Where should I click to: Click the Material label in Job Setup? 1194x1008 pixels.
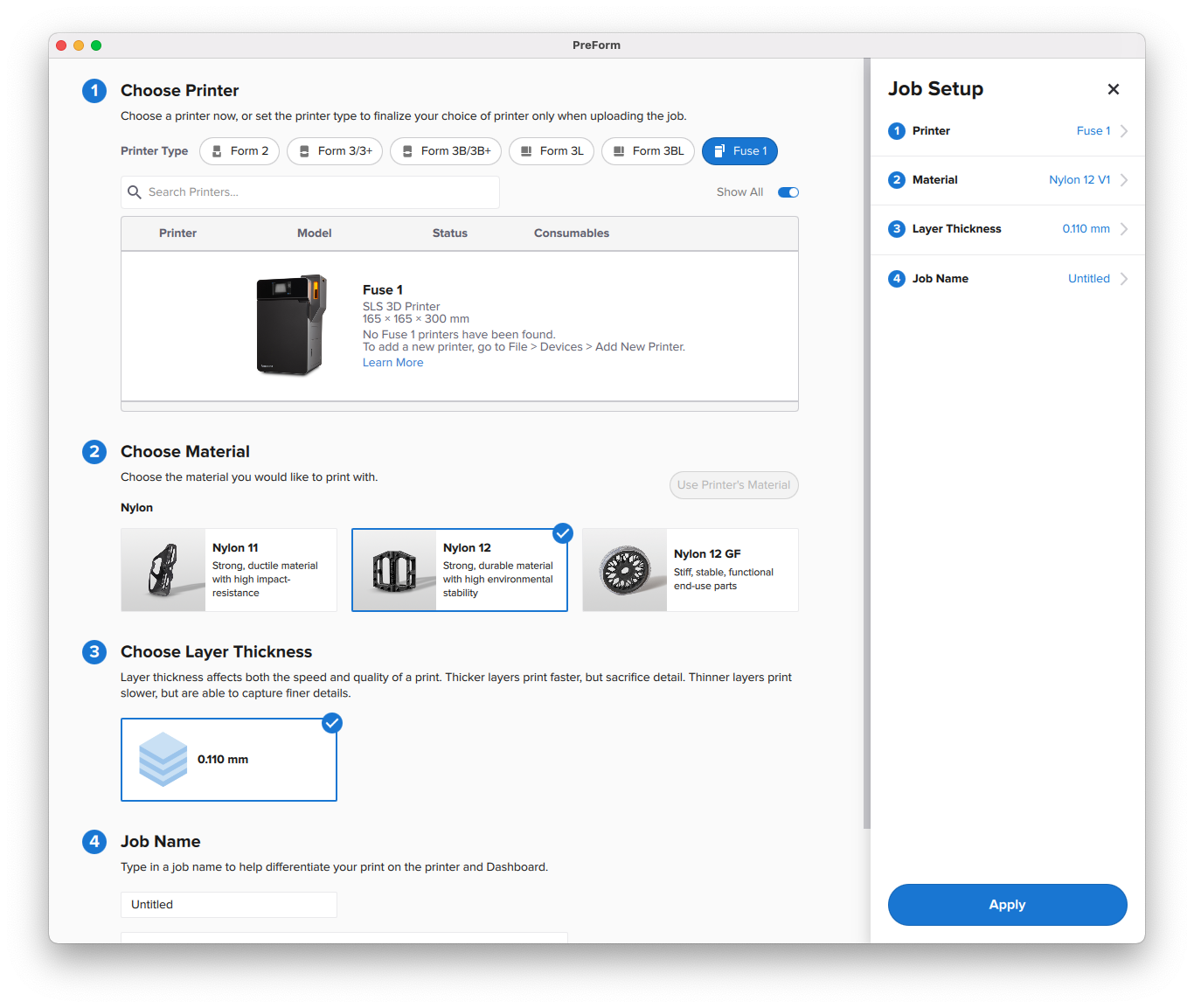935,180
